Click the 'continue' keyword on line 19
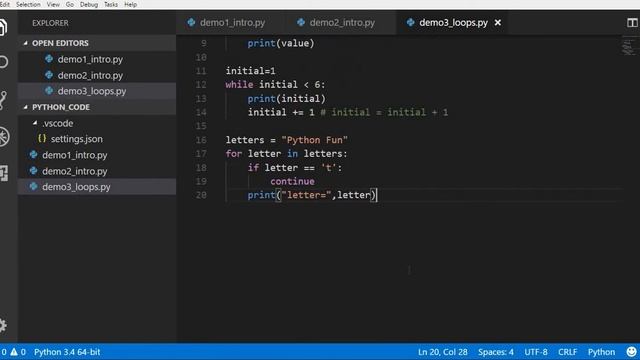The height and width of the screenshot is (360, 640). pos(292,181)
